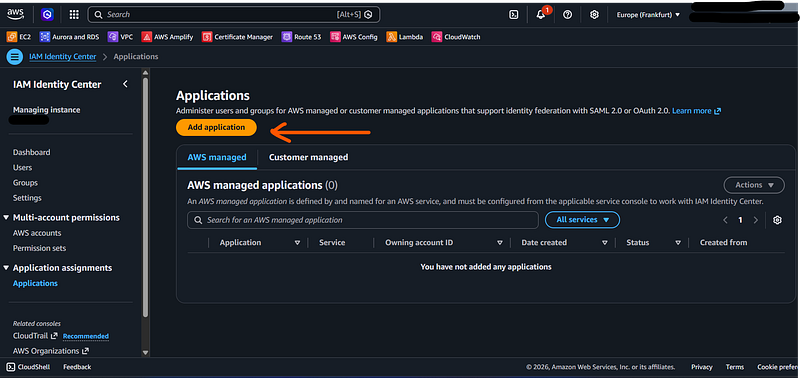Open Aurora and RDS shortcut
Viewport: 800px width, 378px height.
(70, 37)
